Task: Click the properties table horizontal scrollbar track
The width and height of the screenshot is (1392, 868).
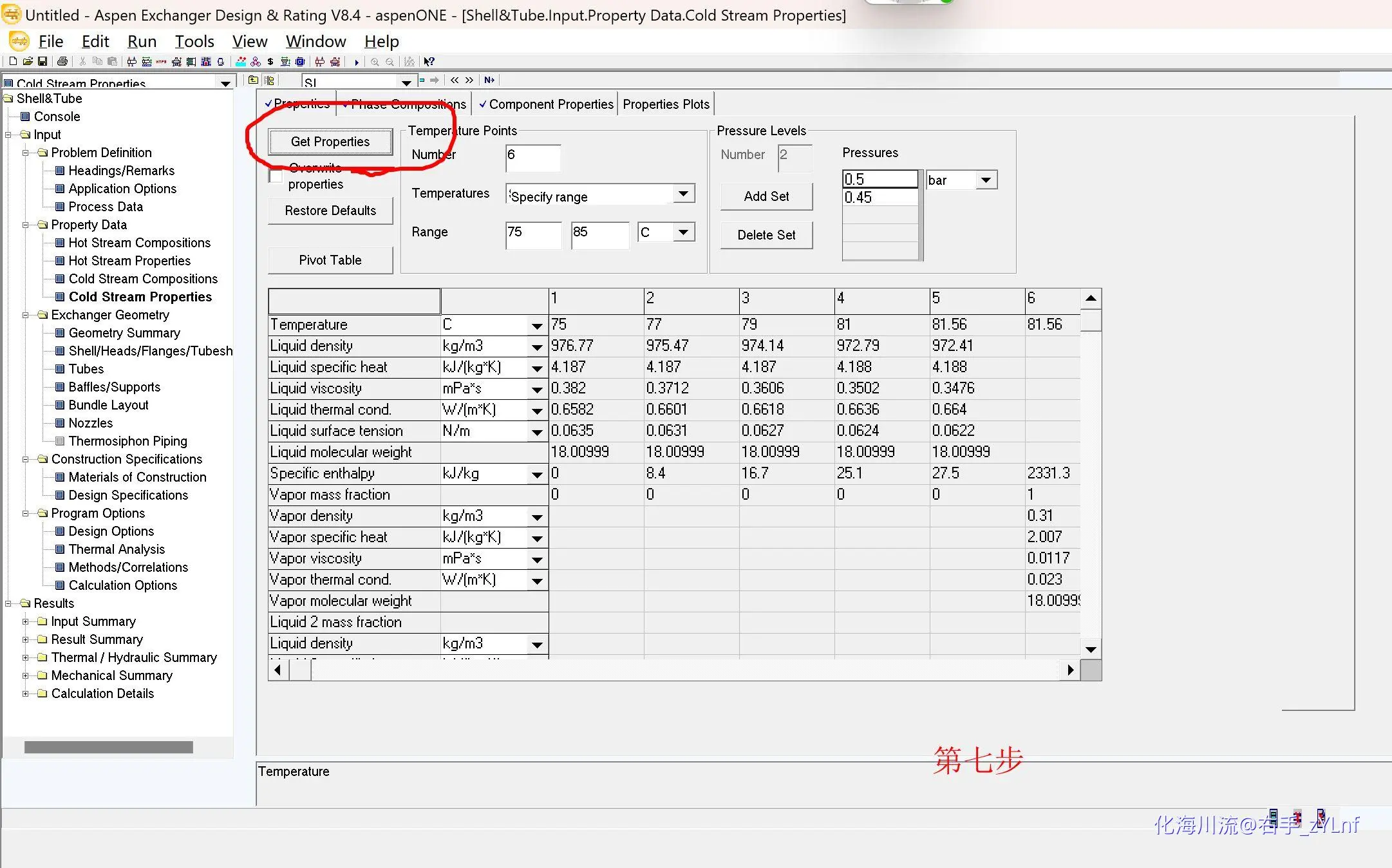Action: (x=686, y=670)
